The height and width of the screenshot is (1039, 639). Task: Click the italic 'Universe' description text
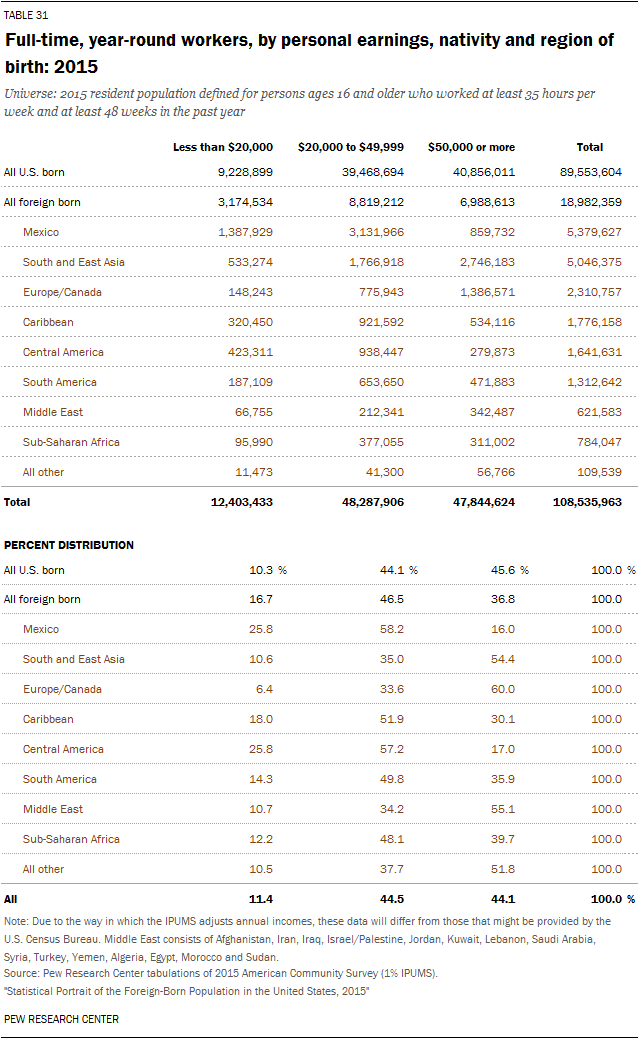300,103
